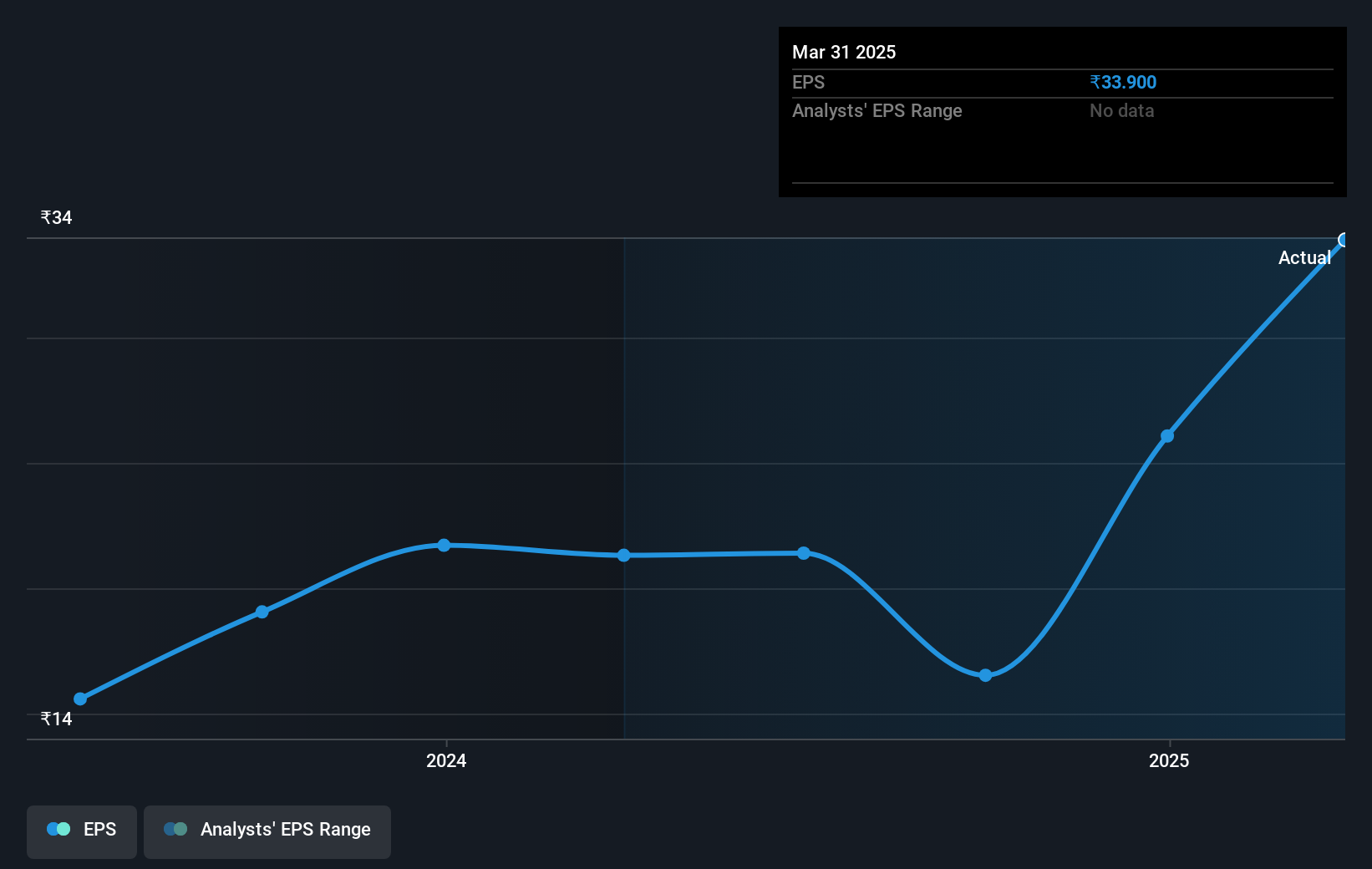
Task: Click the EPS row label in the tooltip
Action: [x=808, y=83]
